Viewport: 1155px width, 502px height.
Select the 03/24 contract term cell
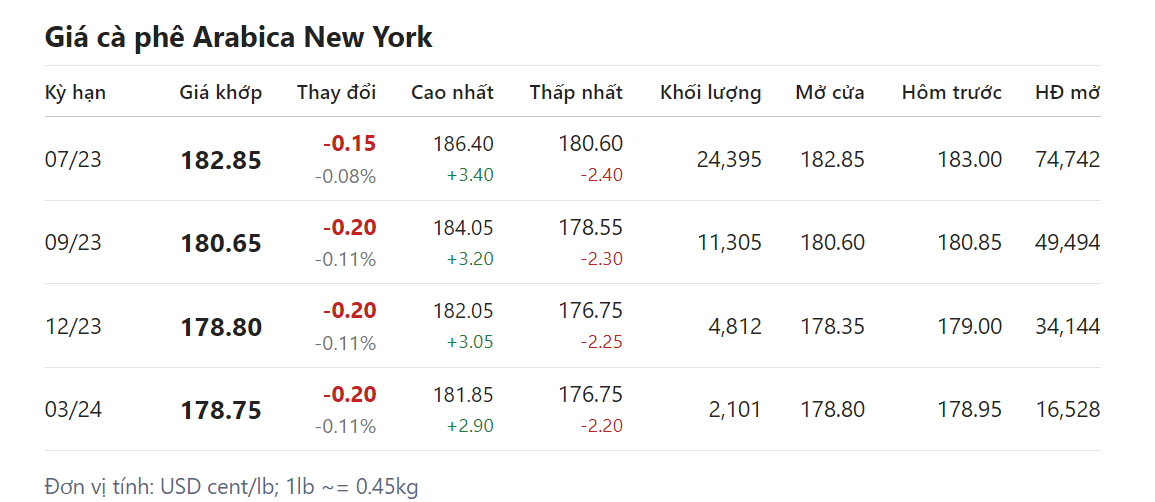(74, 410)
